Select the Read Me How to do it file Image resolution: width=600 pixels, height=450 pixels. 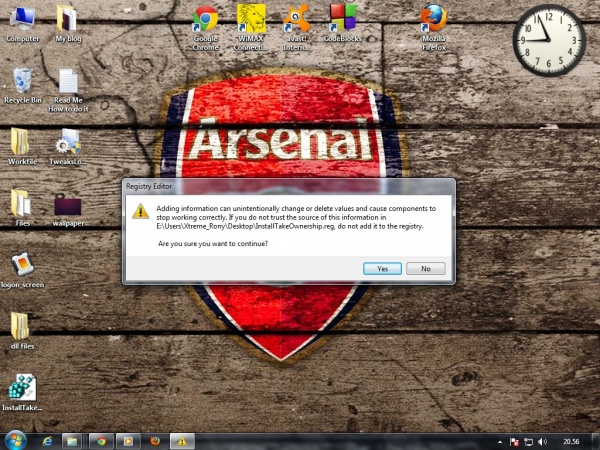click(68, 90)
